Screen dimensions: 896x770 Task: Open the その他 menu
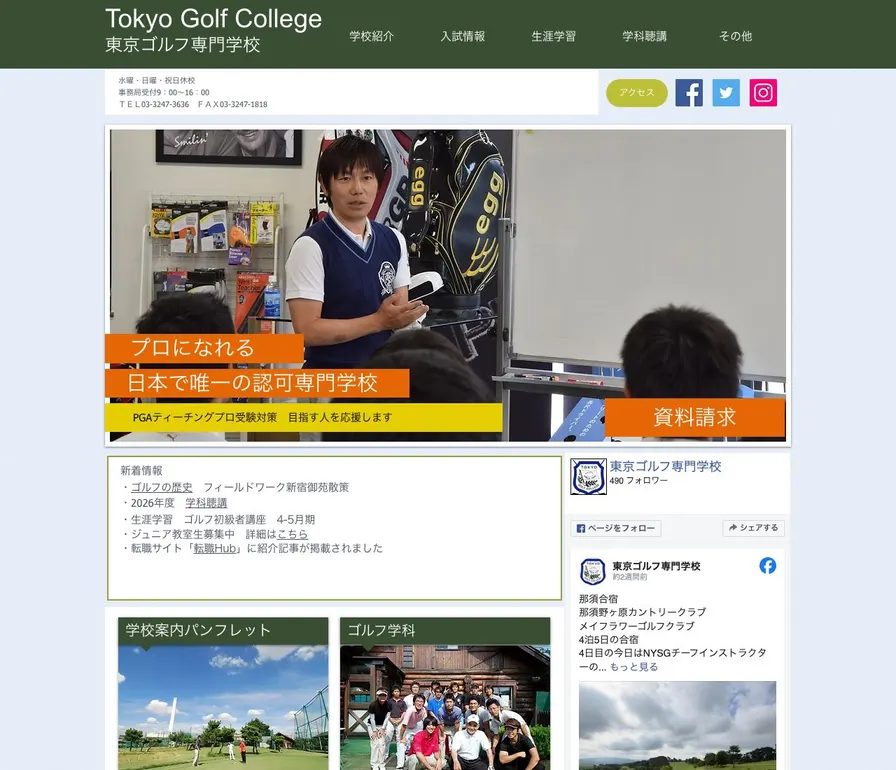click(735, 36)
